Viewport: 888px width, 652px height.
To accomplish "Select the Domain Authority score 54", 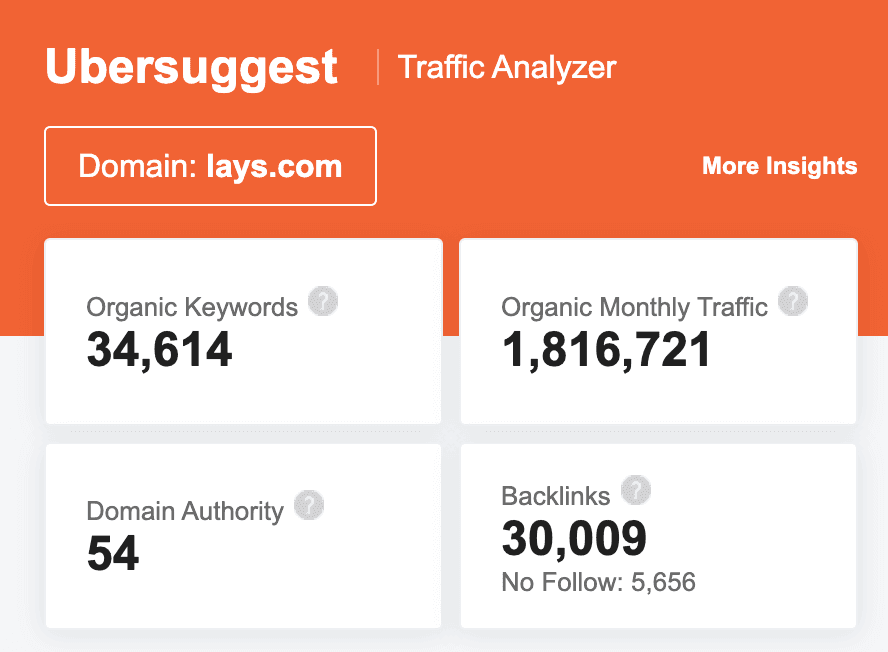I will coord(113,554).
